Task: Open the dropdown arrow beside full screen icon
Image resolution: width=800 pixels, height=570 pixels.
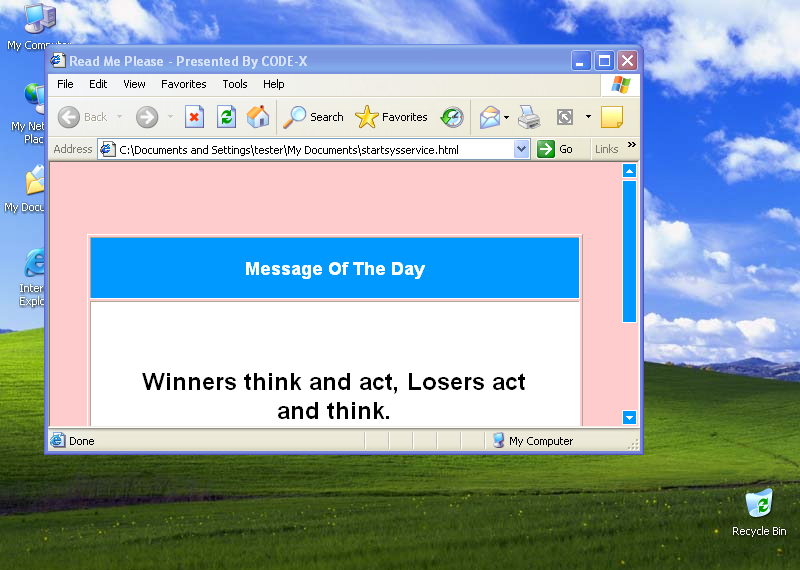Action: tap(588, 117)
